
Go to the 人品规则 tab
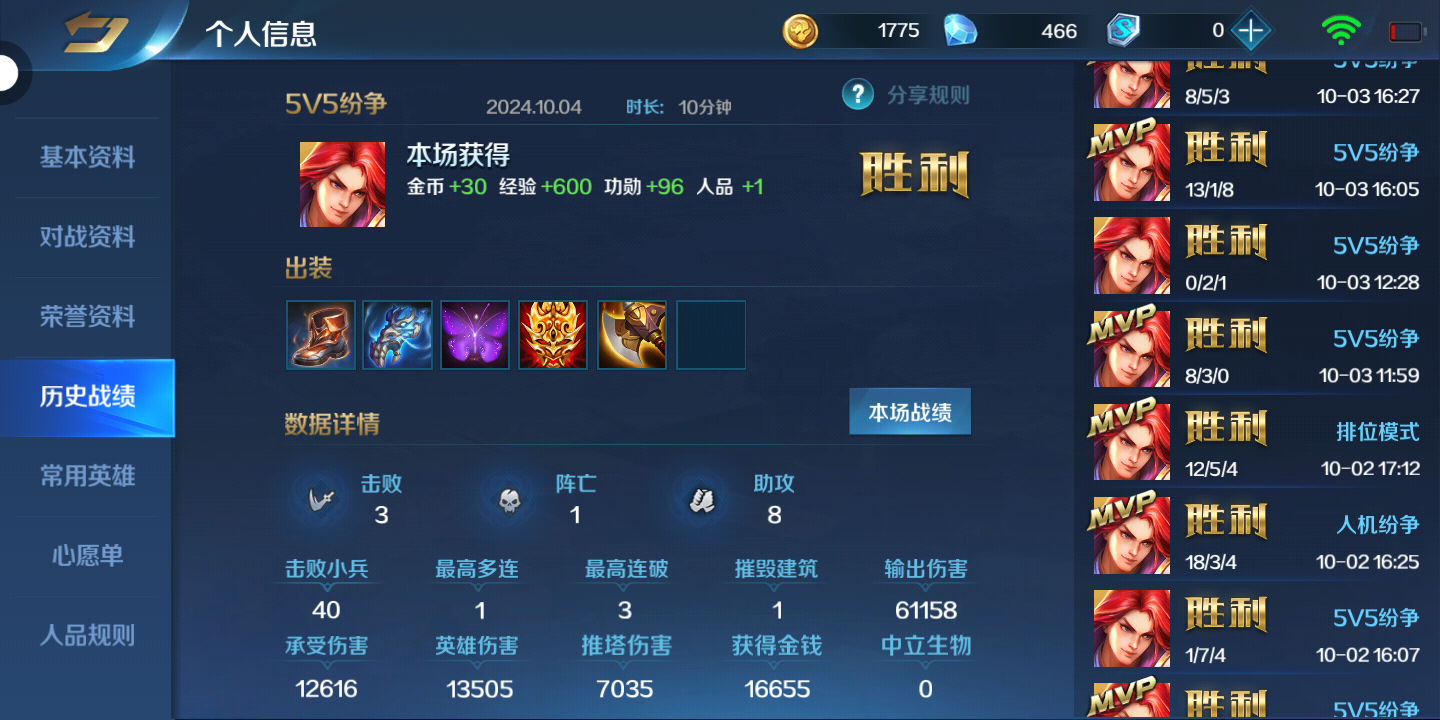coord(87,635)
